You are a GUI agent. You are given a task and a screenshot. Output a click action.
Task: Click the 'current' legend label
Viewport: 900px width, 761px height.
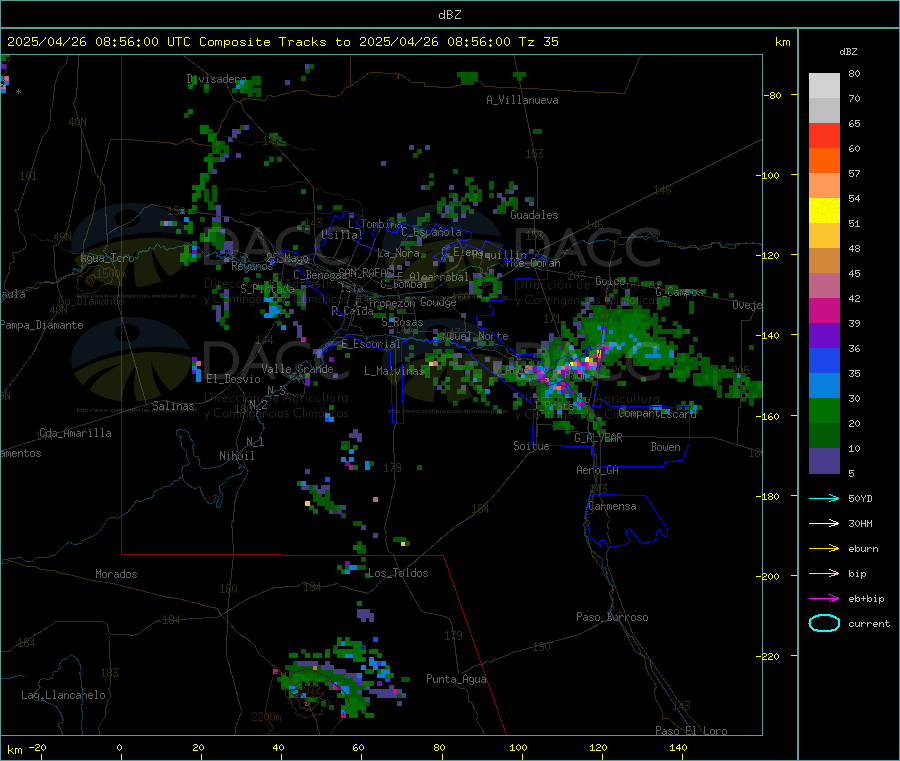tap(869, 624)
